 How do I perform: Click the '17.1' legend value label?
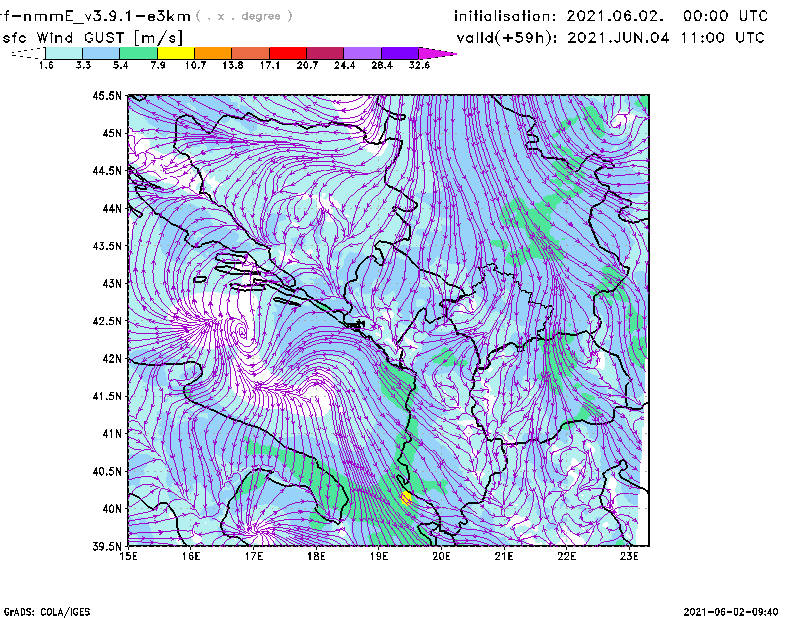click(x=270, y=65)
